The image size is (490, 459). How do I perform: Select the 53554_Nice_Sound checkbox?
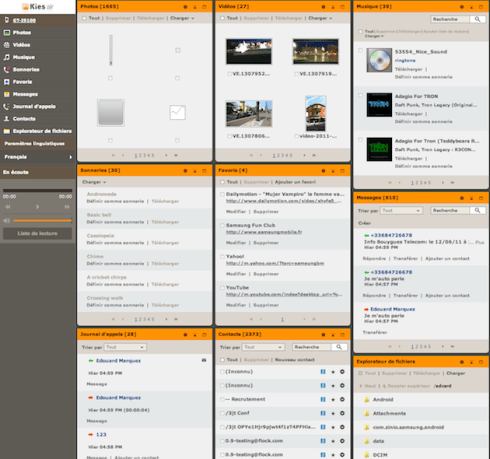(x=360, y=50)
